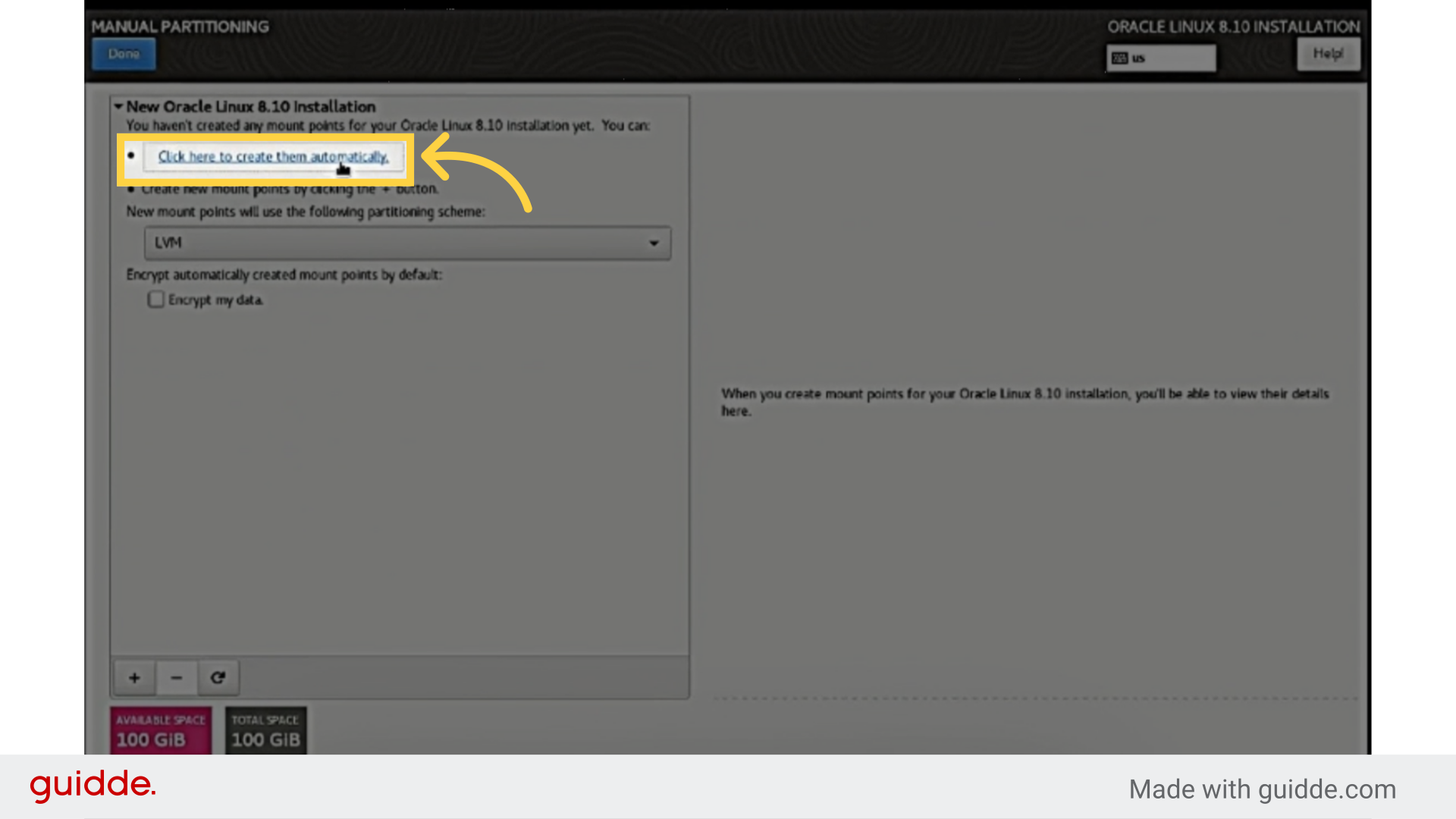Click the plus add mount point button
This screenshot has height=819, width=1456.
coord(134,678)
